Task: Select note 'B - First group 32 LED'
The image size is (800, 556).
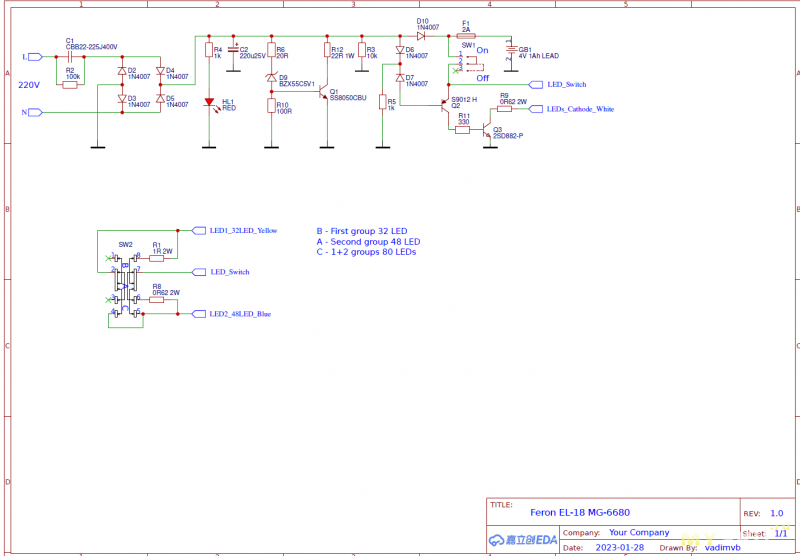Action: [362, 231]
